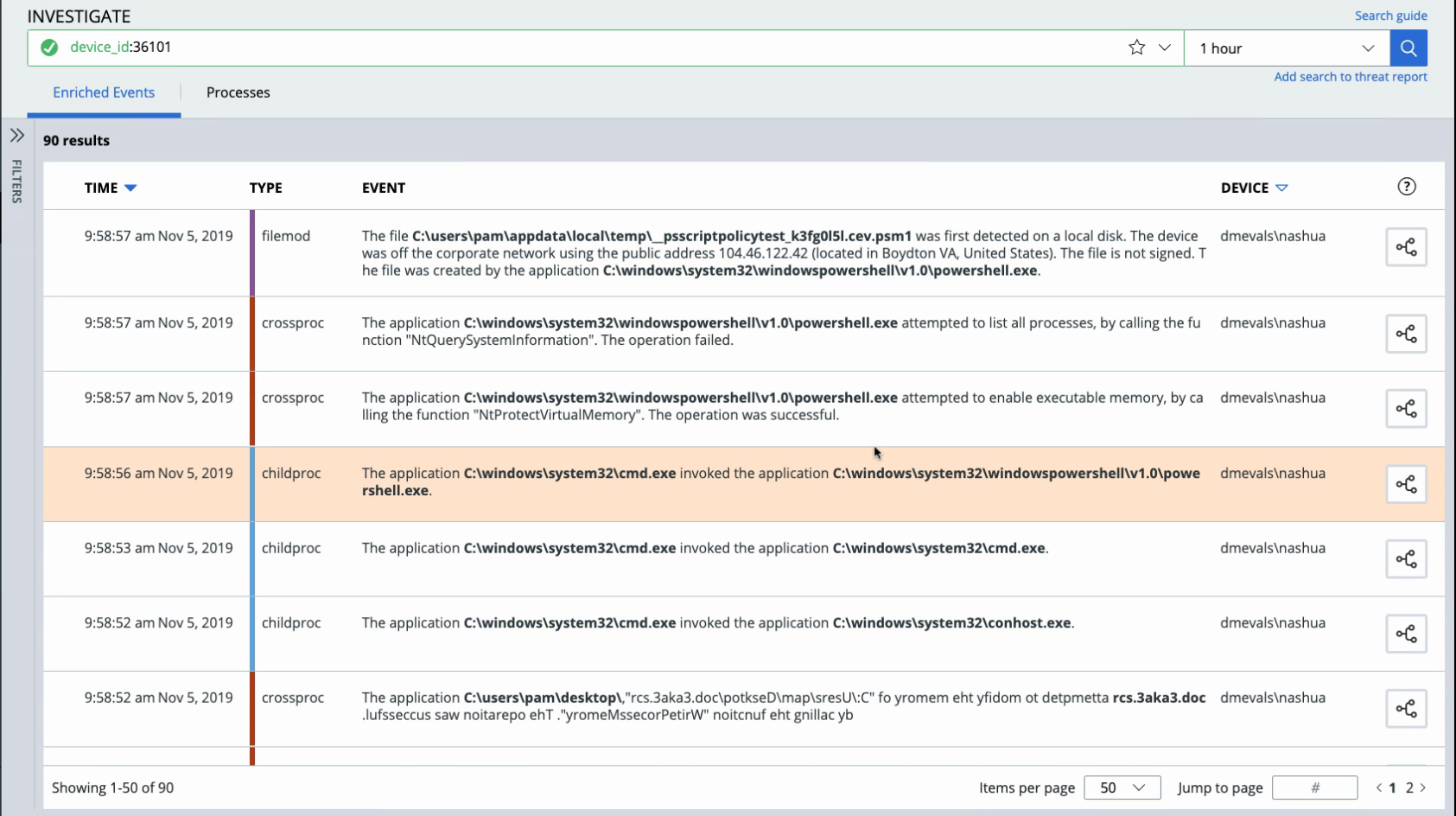Sort by the TIME column arrow
Image resolution: width=1456 pixels, height=816 pixels.
tap(130, 188)
